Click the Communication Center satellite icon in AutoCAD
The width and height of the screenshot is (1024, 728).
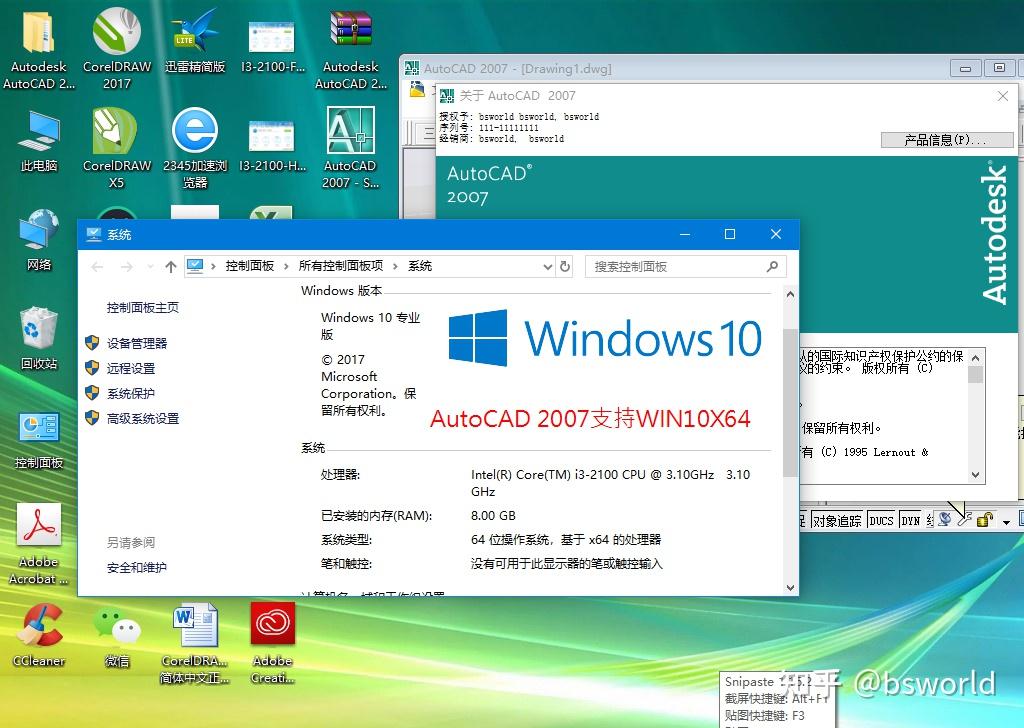[x=945, y=519]
